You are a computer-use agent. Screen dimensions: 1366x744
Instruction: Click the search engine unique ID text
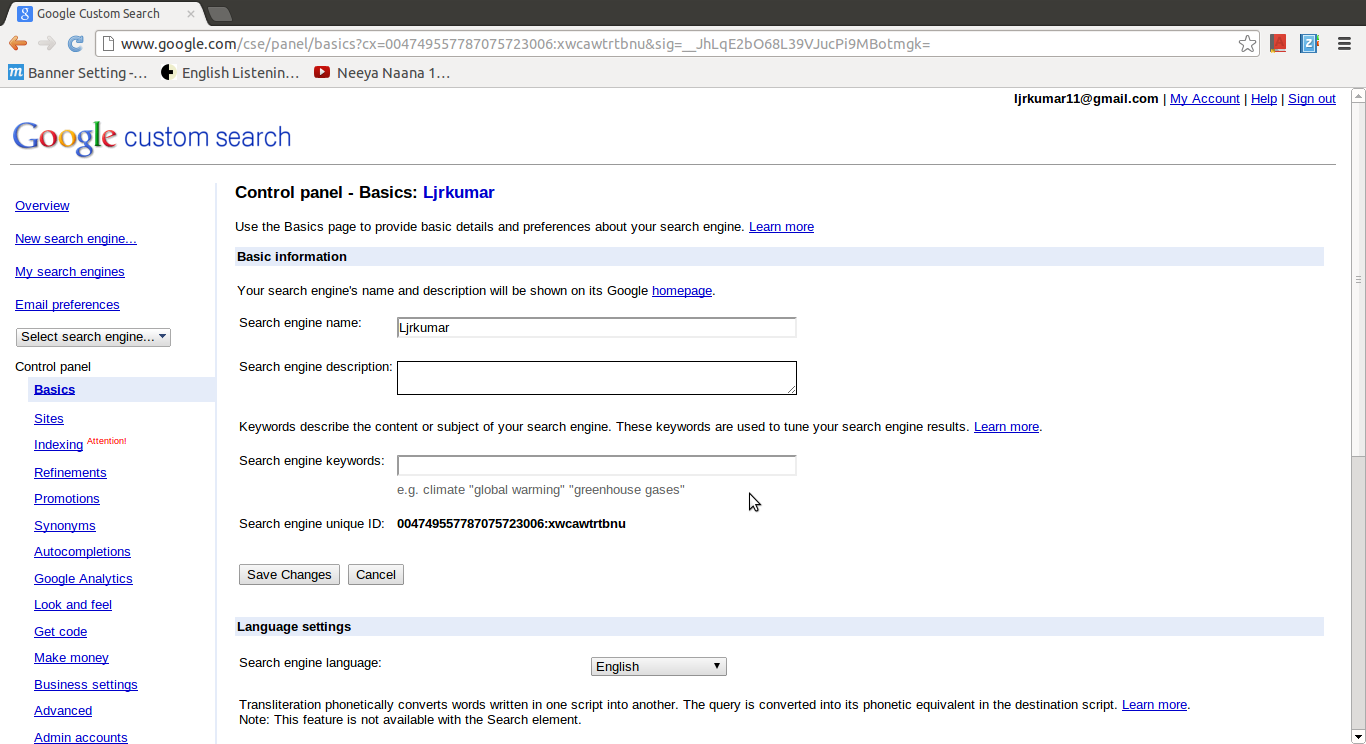[x=511, y=524]
